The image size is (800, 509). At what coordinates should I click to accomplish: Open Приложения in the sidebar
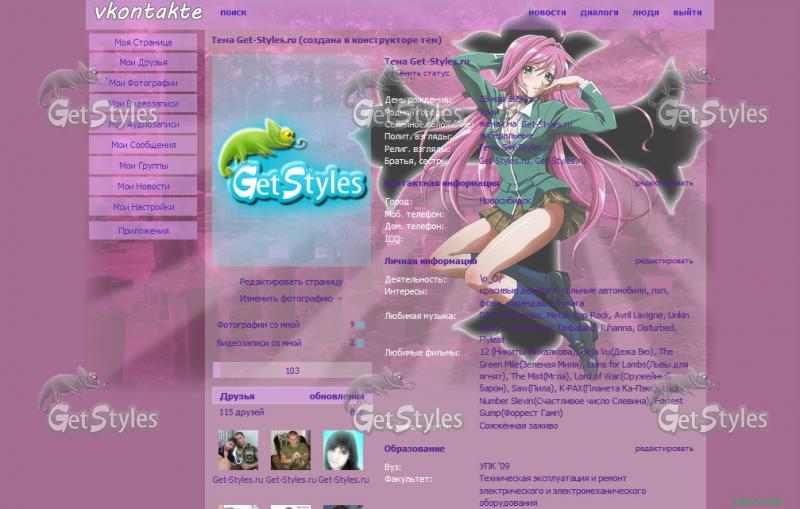pyautogui.click(x=143, y=231)
